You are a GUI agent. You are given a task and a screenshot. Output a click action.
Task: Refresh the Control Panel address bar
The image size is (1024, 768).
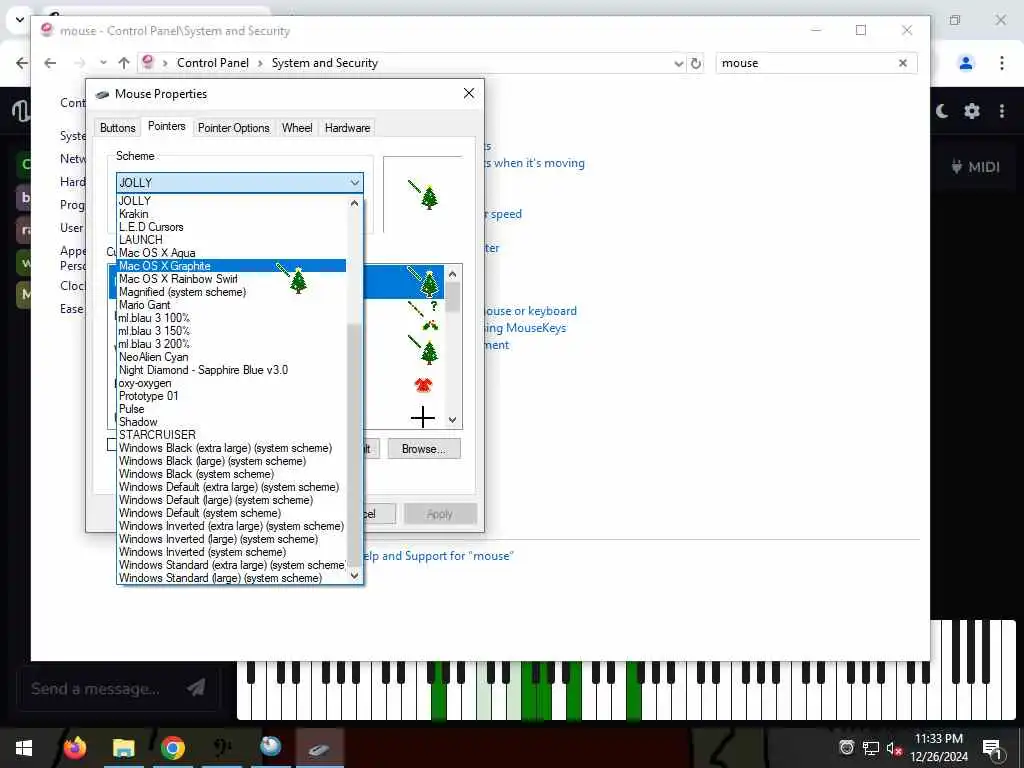(x=696, y=63)
